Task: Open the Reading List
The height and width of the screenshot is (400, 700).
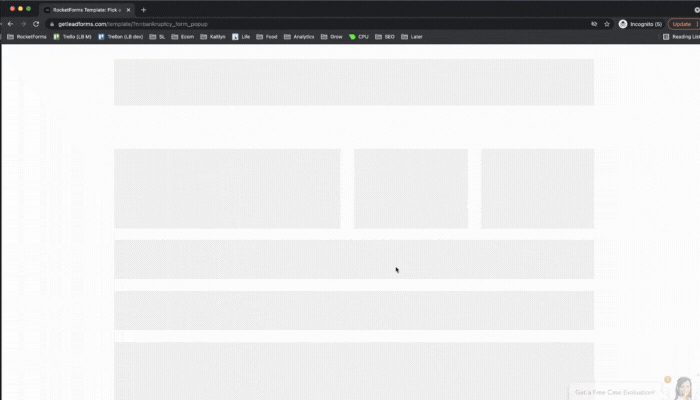Action: pyautogui.click(x=680, y=36)
